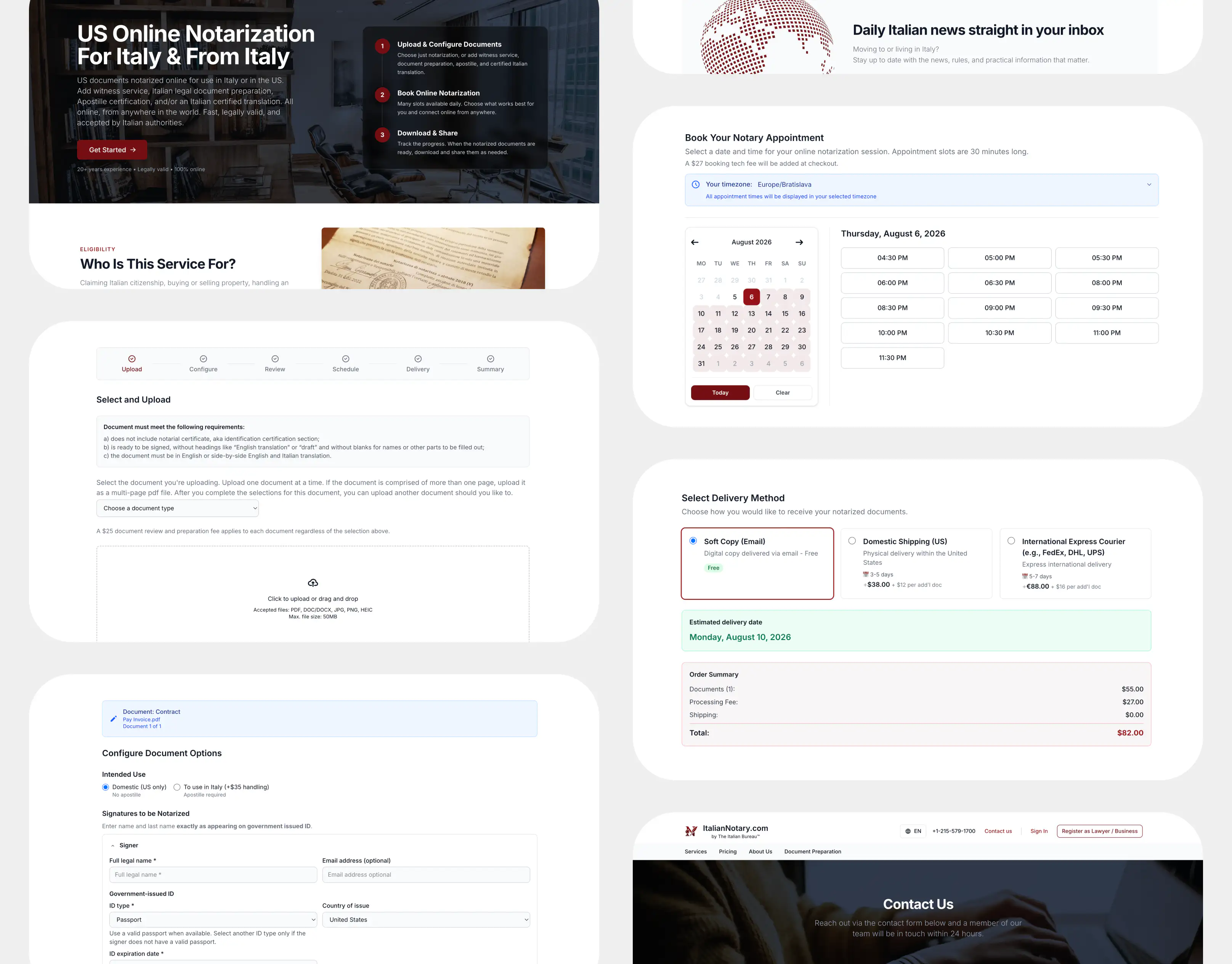Go to next month with the right arrow
The image size is (1232, 964).
point(799,242)
